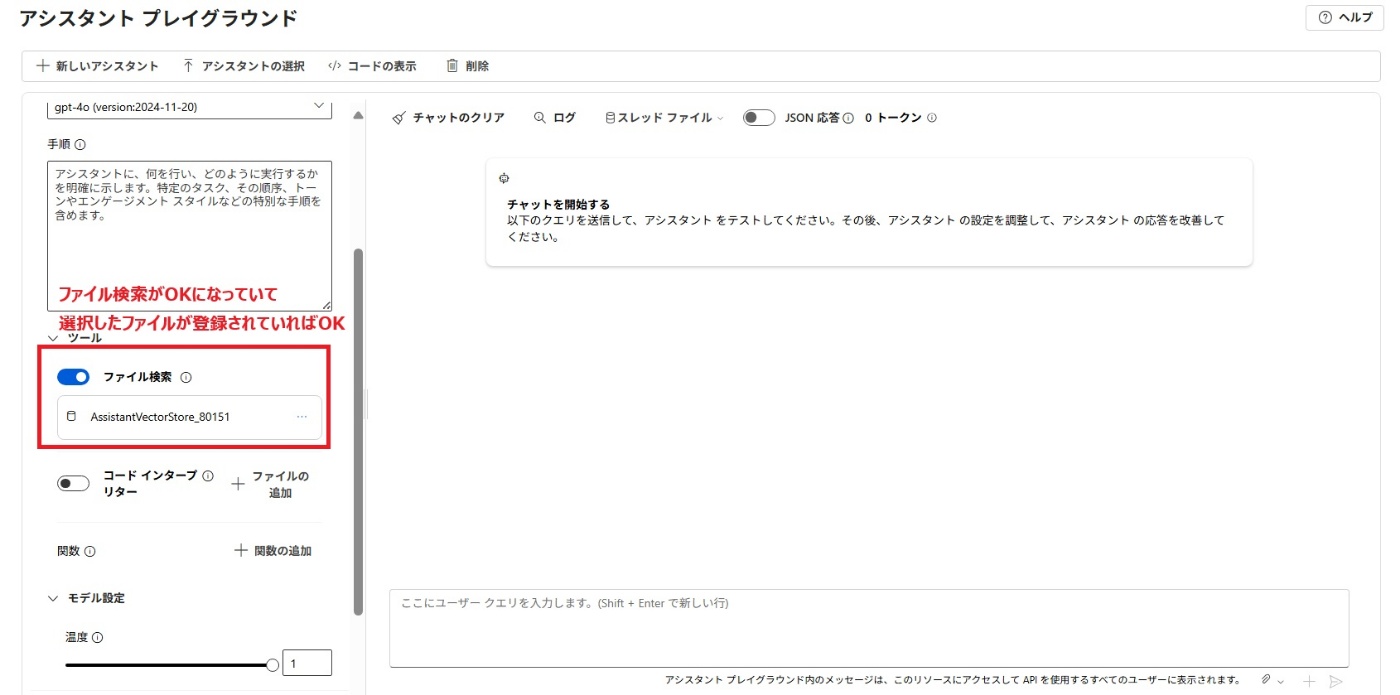Enable the JSON 応答 toggle
Viewport: 1400px width, 695px height.
coord(759,118)
